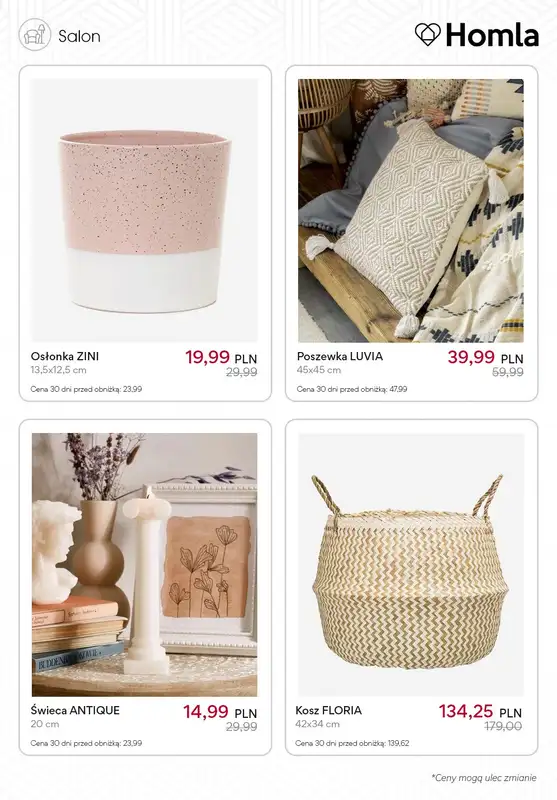Click the crossed-out 59,99 old price
This screenshot has height=800, width=557.
point(508,372)
